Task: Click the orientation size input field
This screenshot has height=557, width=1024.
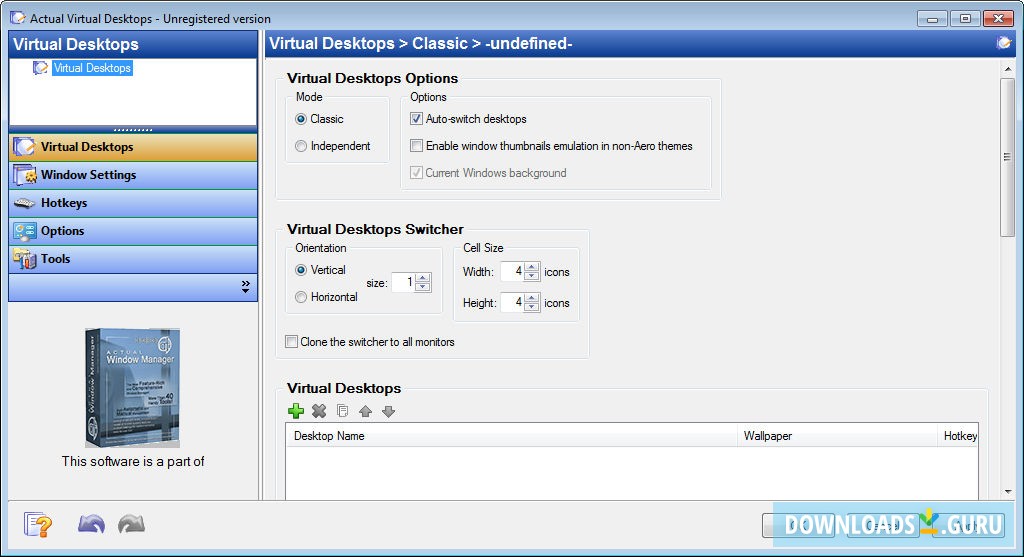Action: tap(404, 282)
